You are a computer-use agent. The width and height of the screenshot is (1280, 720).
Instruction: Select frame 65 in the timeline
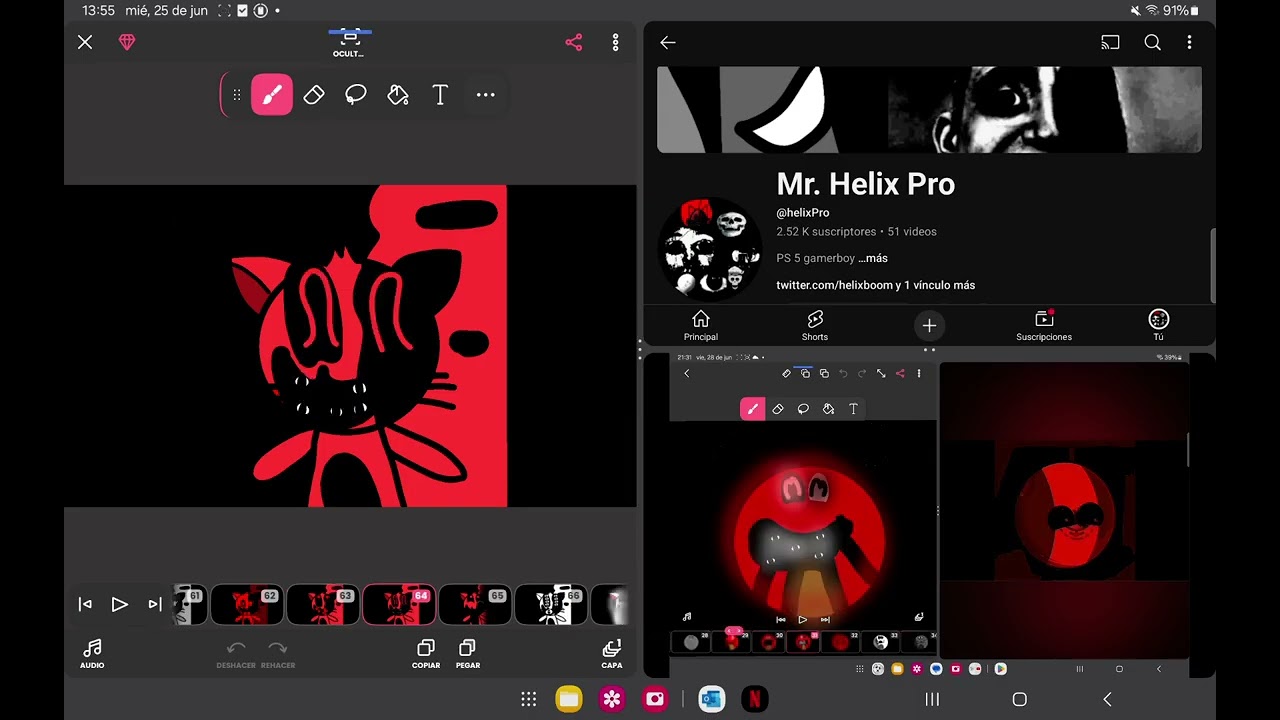pos(474,605)
